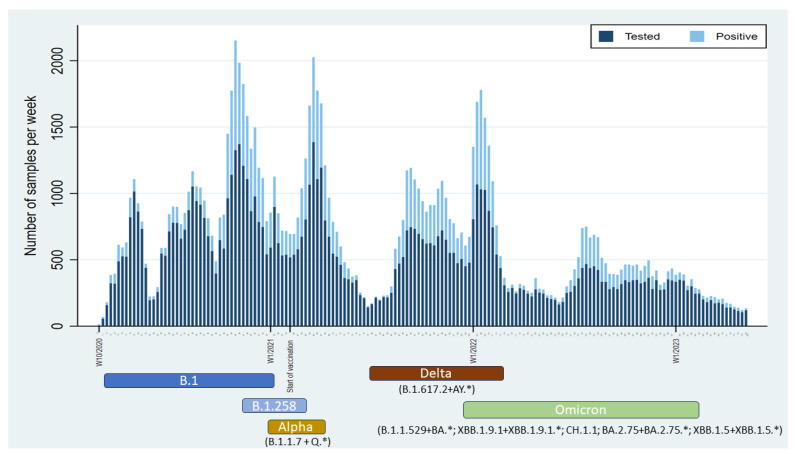Select the Alpha variant bar

pos(297,426)
